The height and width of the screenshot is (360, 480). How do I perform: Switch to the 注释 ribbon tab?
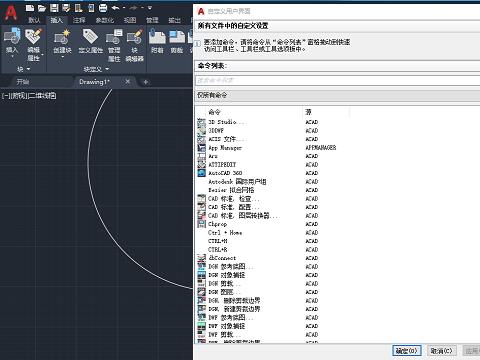(x=79, y=20)
